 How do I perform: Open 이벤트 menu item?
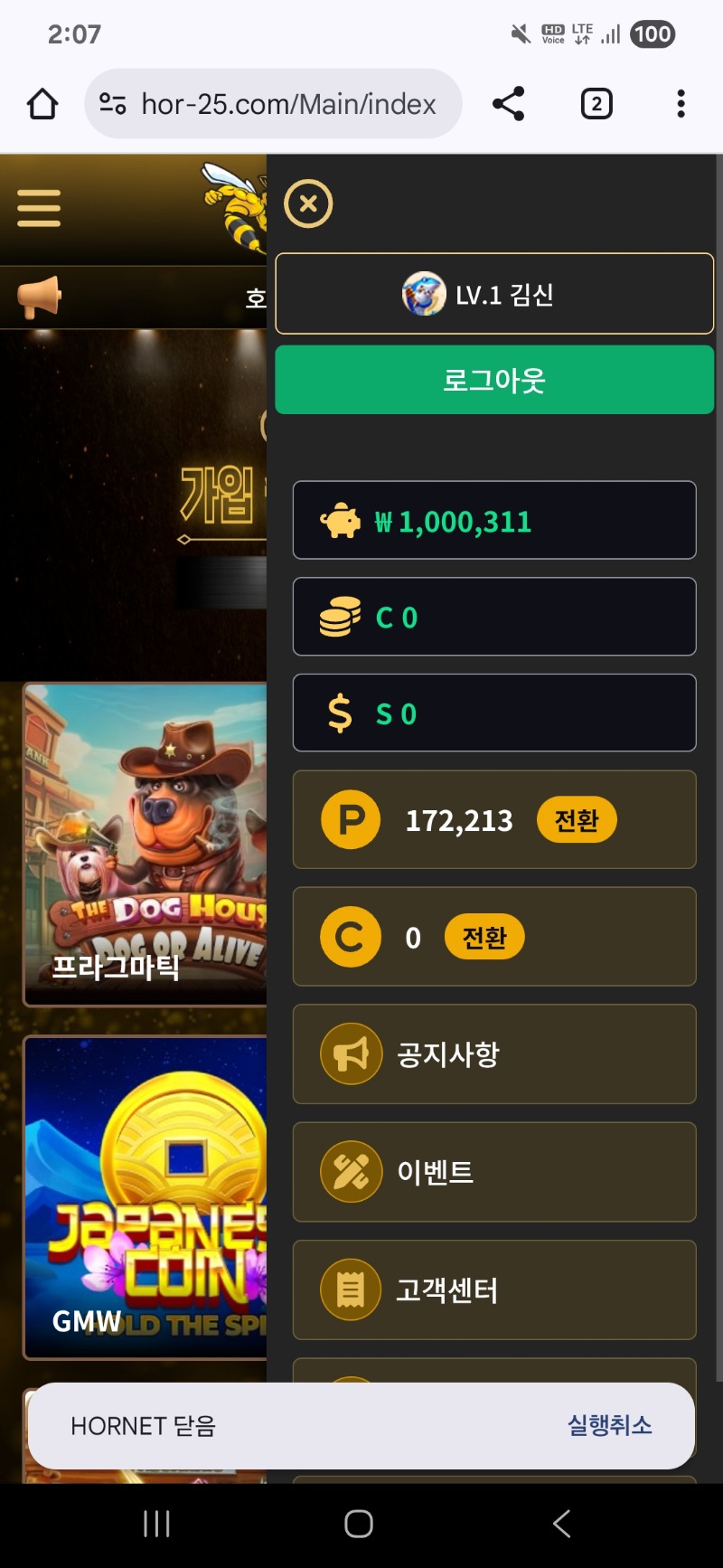494,1172
